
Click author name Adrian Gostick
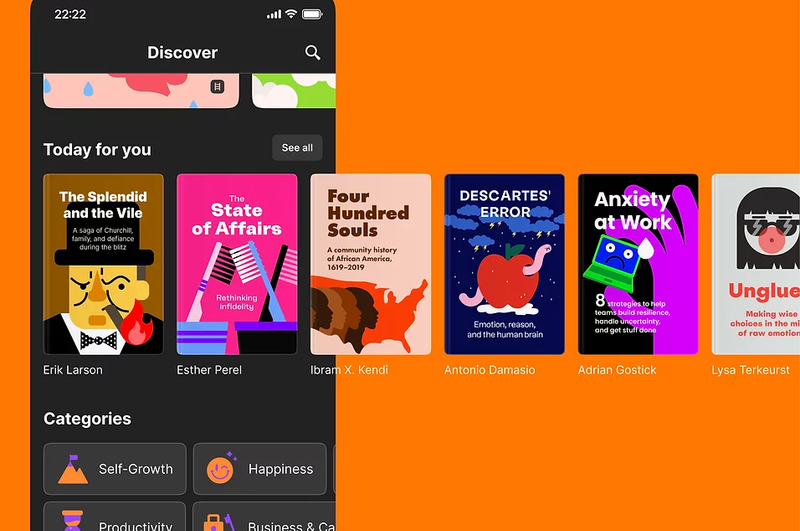617,370
